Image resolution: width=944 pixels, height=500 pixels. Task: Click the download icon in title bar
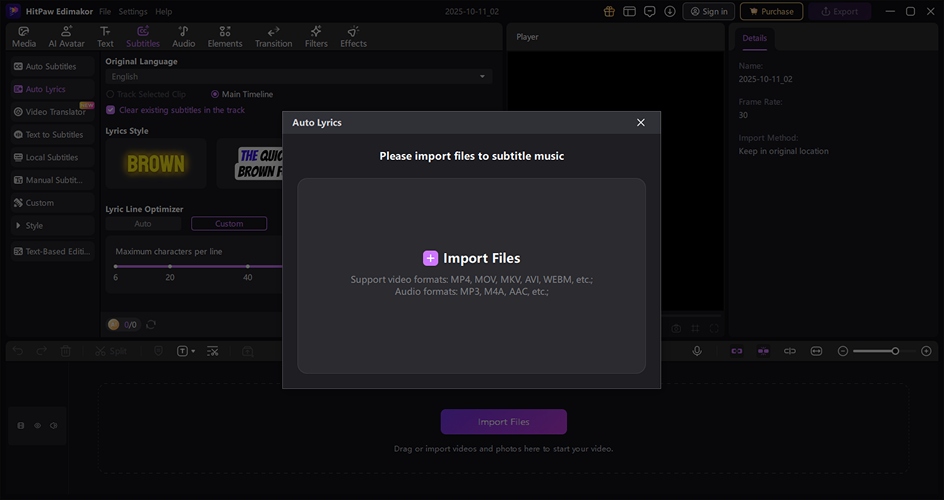pos(670,11)
